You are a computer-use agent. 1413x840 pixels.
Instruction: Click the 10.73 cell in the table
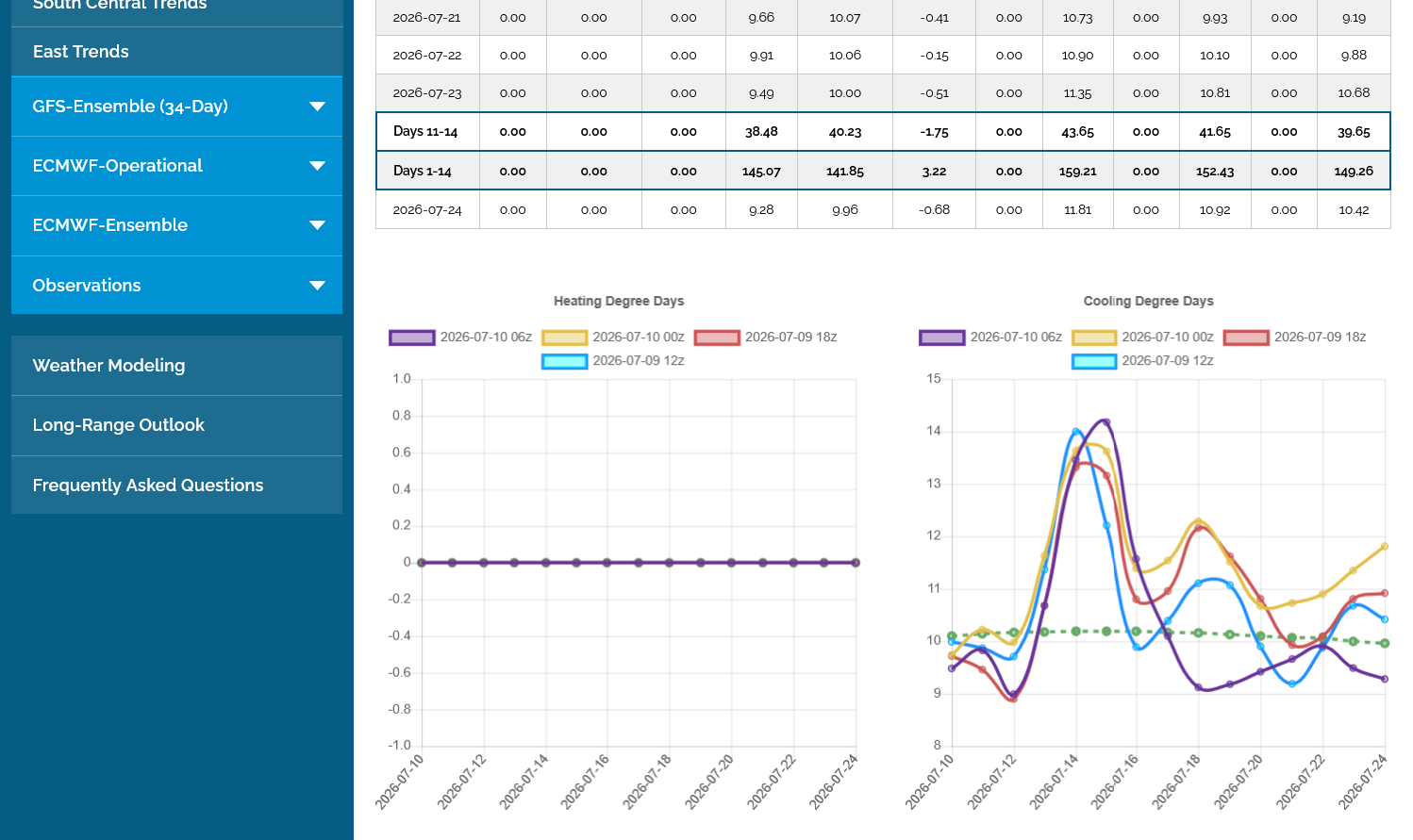(1077, 18)
